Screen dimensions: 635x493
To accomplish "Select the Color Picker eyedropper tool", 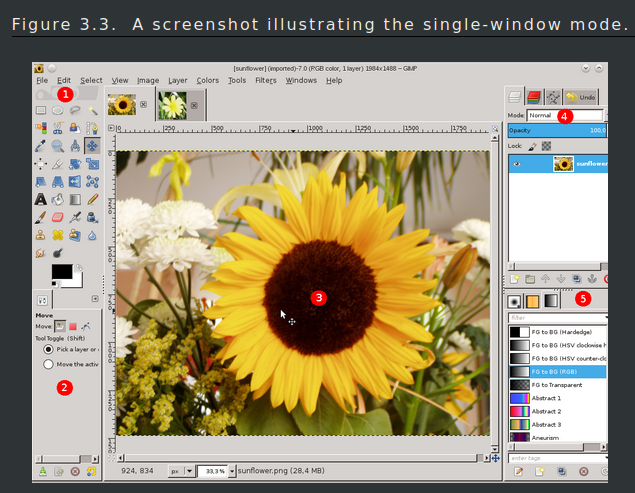I will pyautogui.click(x=41, y=146).
